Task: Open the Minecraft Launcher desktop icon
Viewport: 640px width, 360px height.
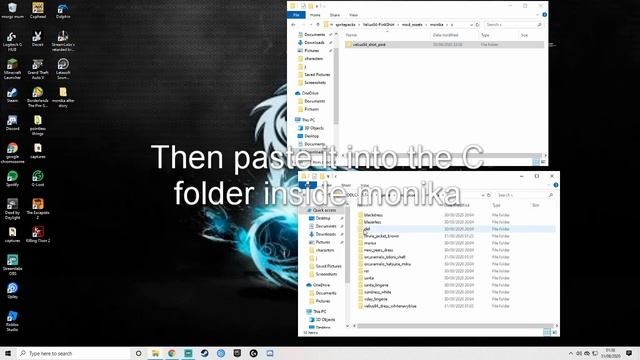Action: click(x=12, y=69)
